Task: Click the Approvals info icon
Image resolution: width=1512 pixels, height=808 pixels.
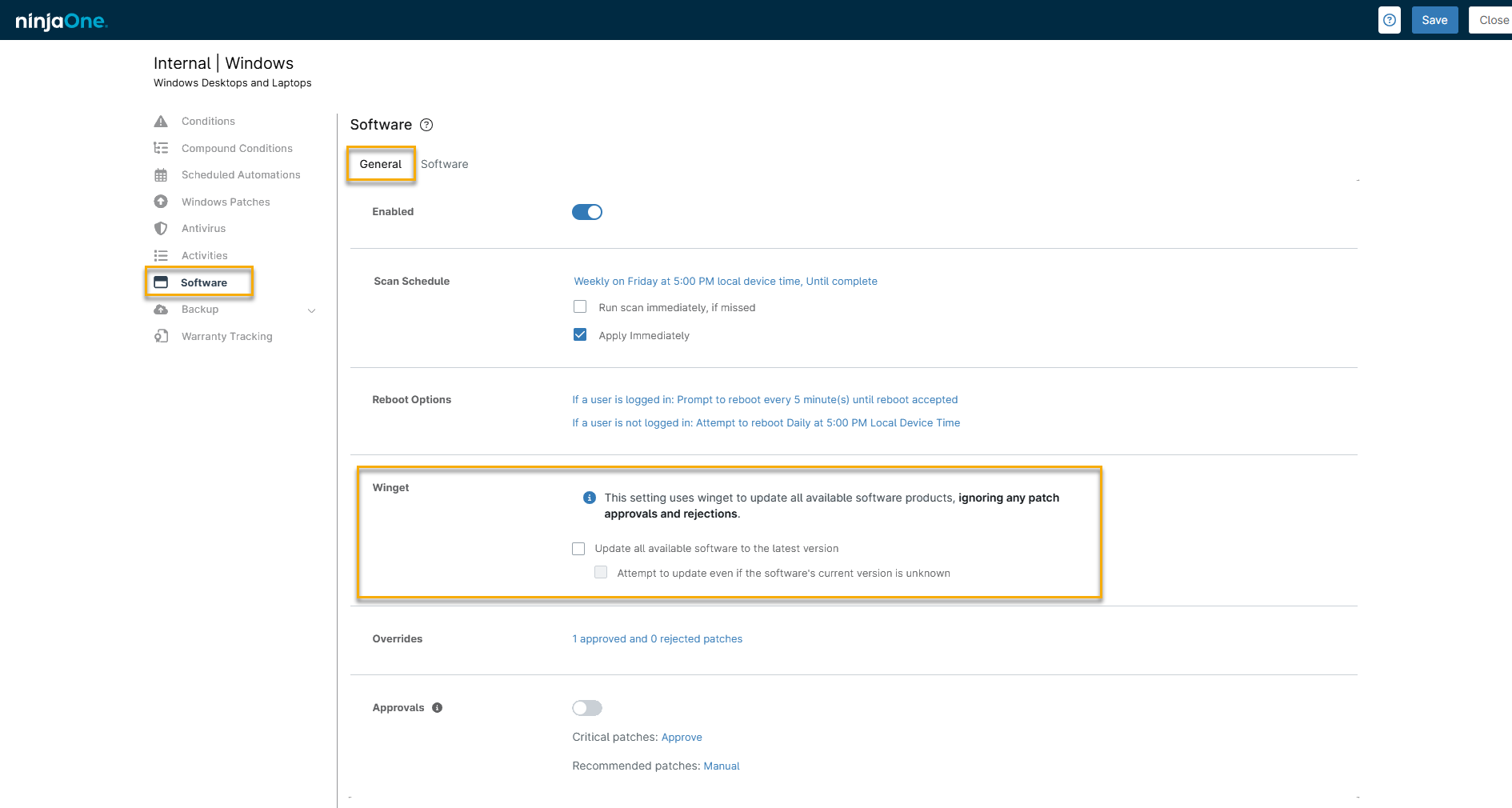Action: (x=437, y=708)
